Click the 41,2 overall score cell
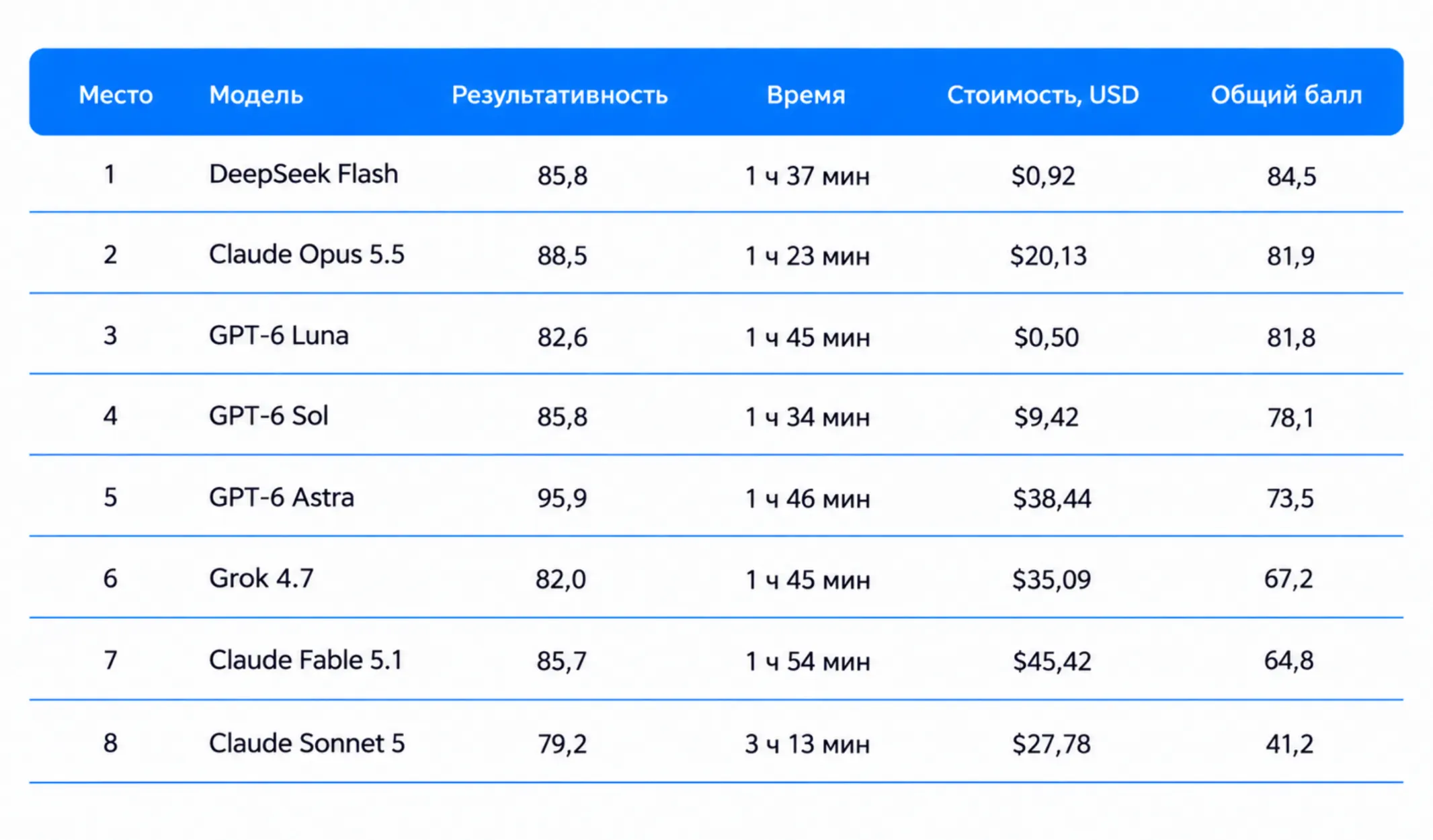 (1289, 743)
